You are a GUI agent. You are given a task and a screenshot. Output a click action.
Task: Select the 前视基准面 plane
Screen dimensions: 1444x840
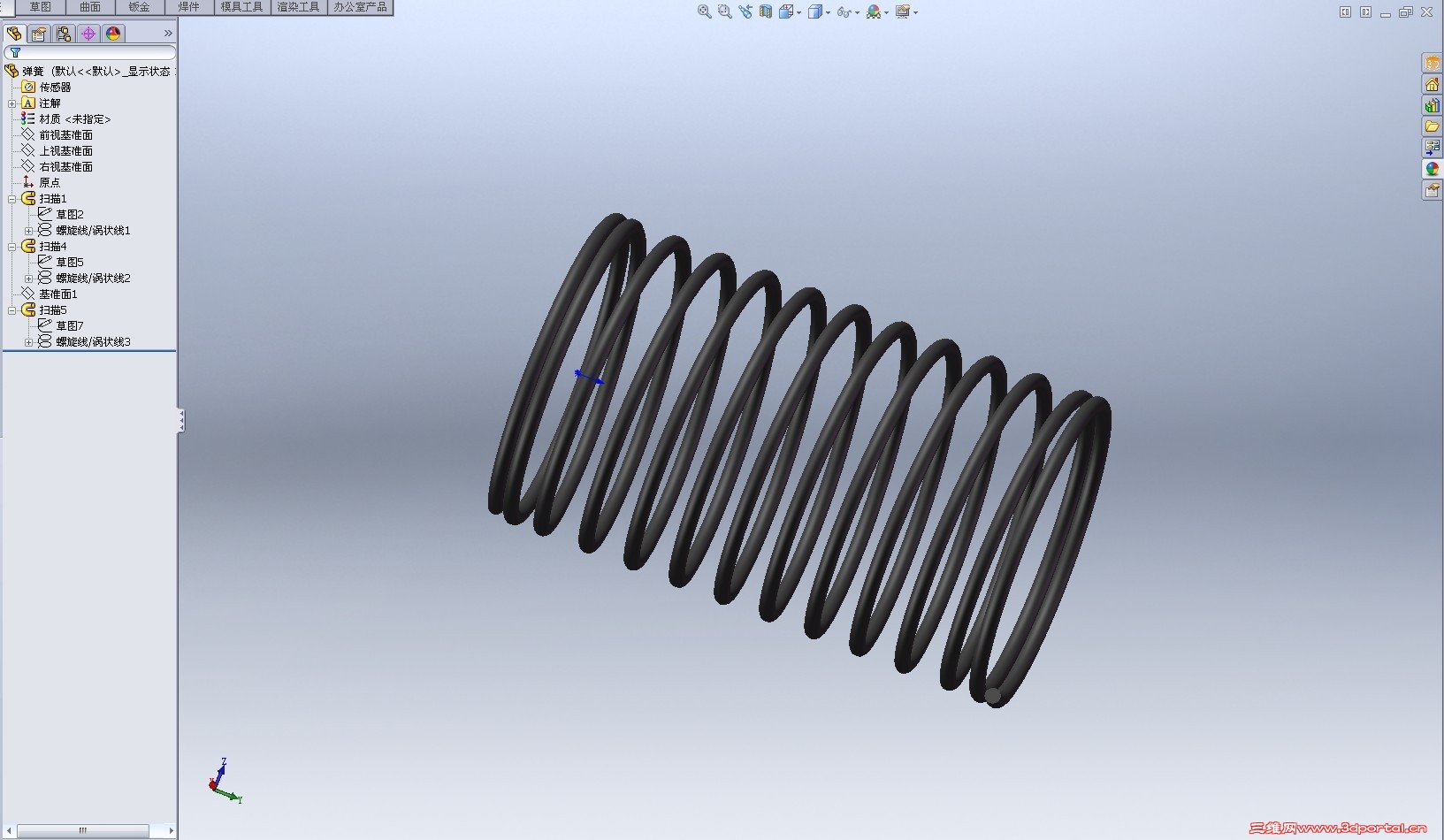(65, 134)
